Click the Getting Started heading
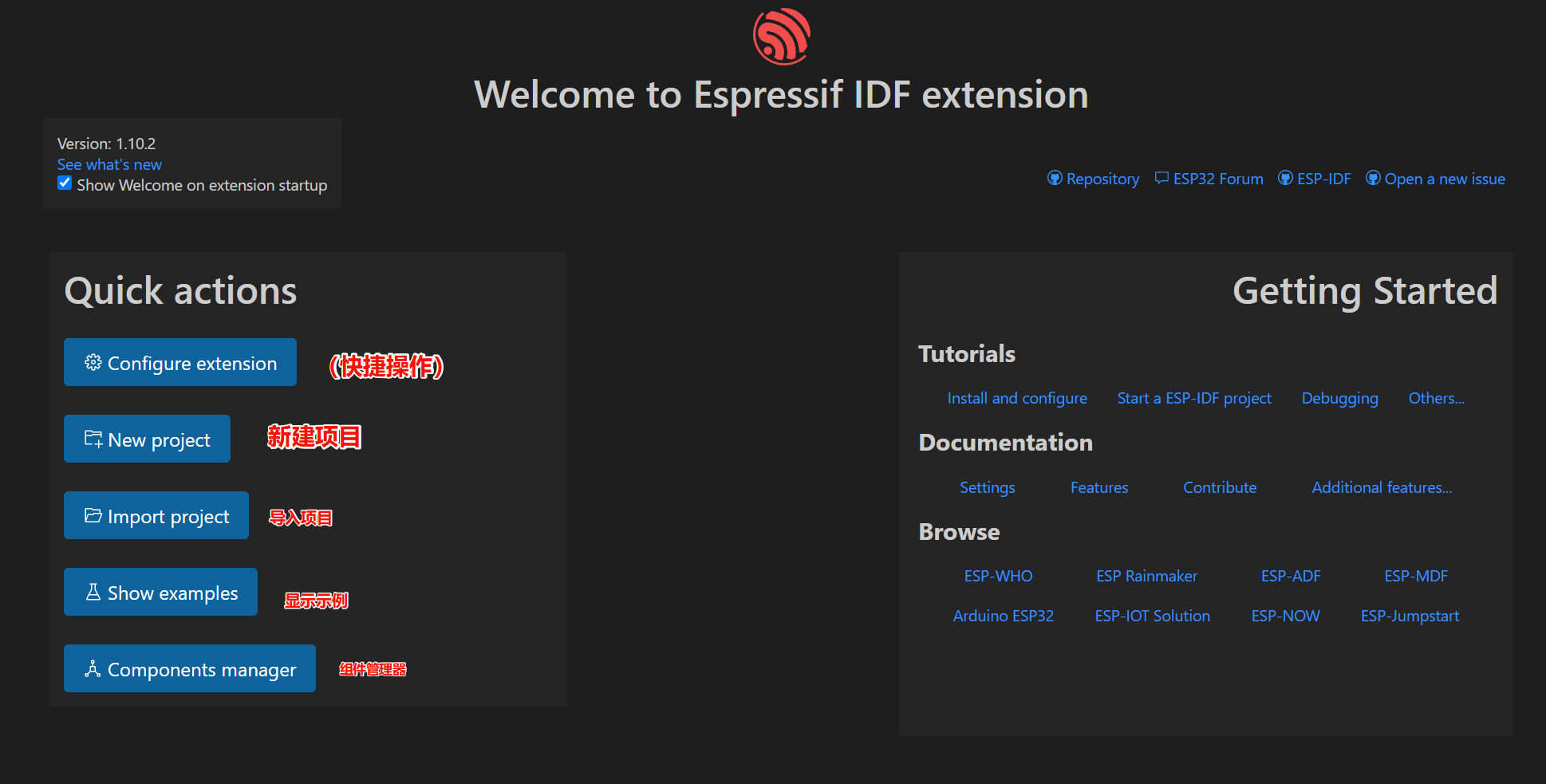Screen dimensions: 1546x784 coord(1365,291)
